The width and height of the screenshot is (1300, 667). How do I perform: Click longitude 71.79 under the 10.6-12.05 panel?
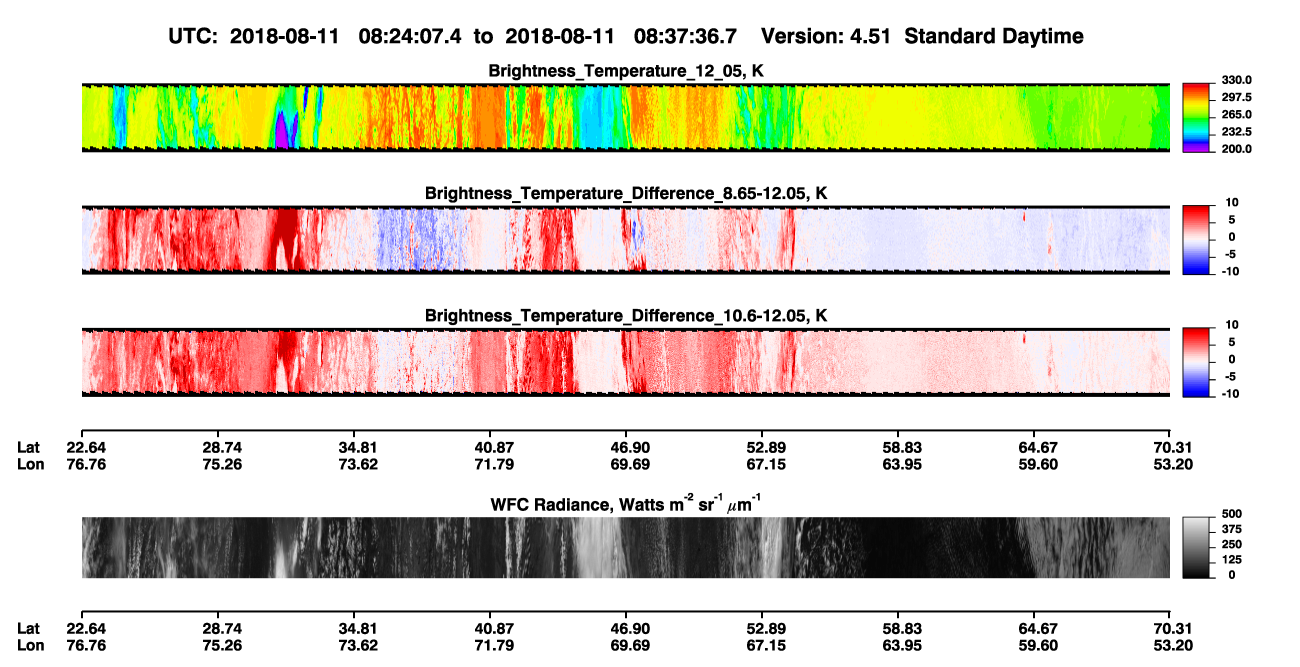(x=494, y=463)
